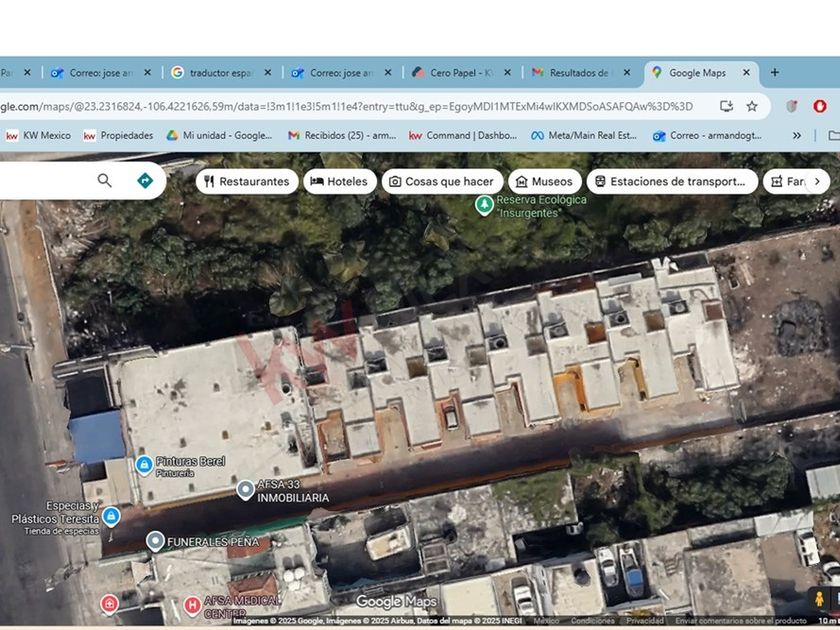Image resolution: width=840 pixels, height=630 pixels.
Task: Open directions with the blue arrow icon
Action: 145,181
